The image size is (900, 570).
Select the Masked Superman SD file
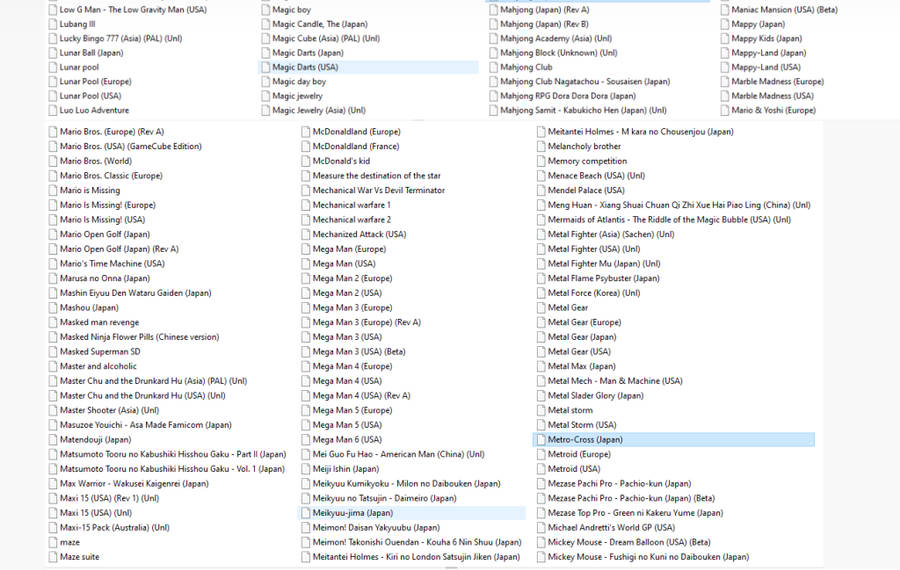click(99, 352)
